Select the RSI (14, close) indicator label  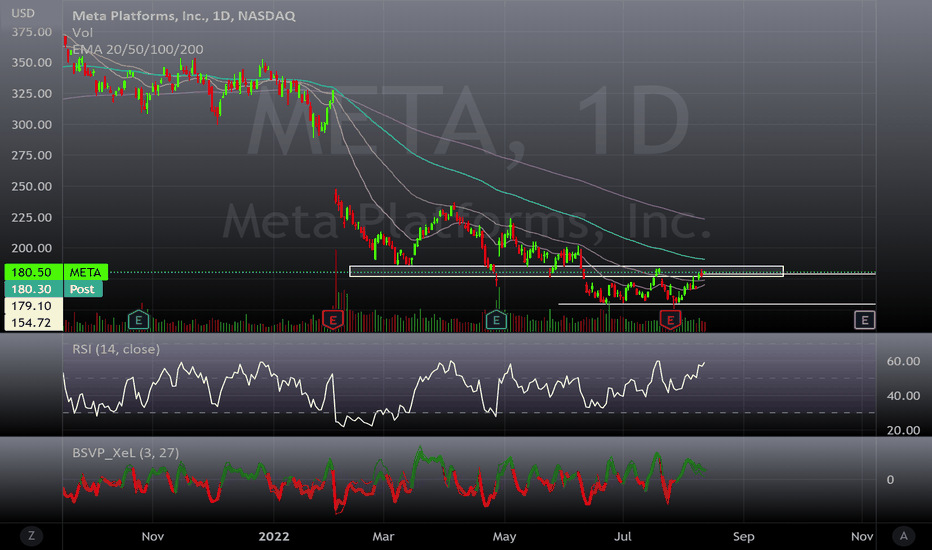pos(116,349)
